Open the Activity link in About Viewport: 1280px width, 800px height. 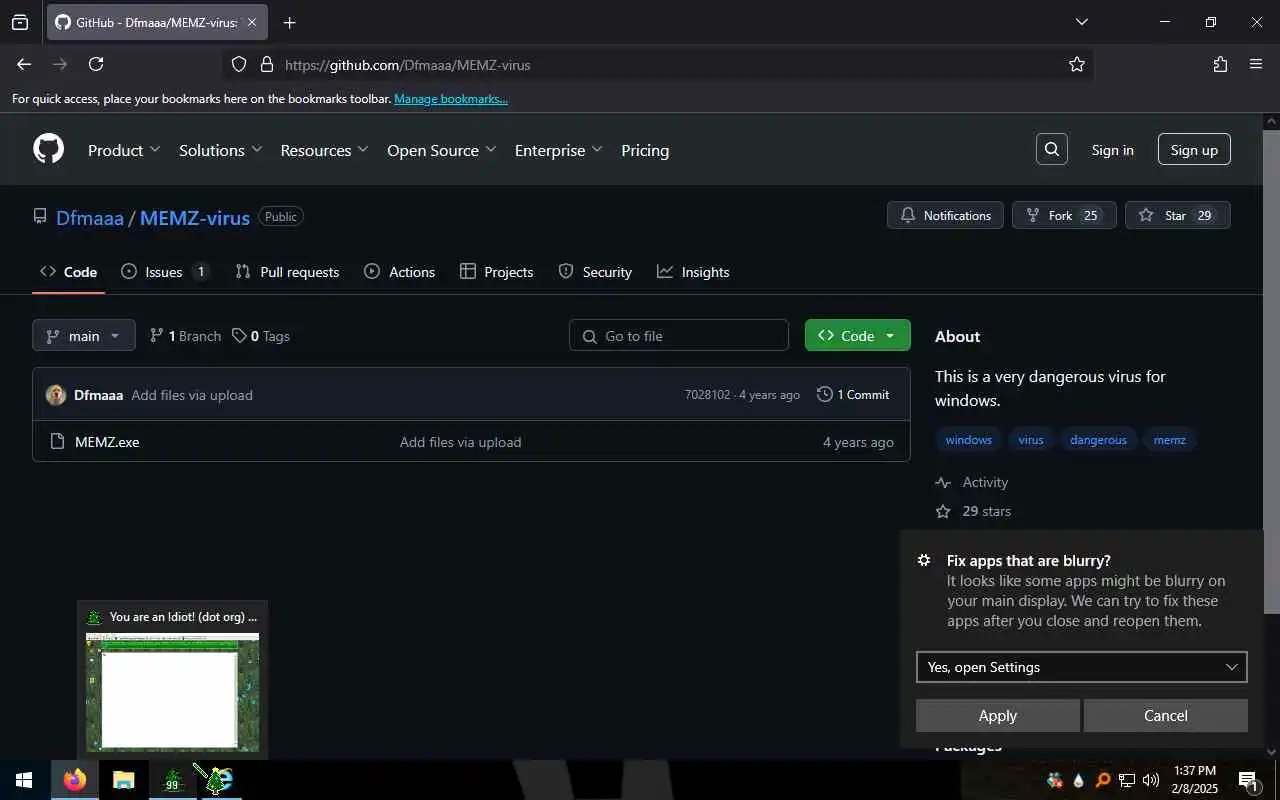point(971,482)
